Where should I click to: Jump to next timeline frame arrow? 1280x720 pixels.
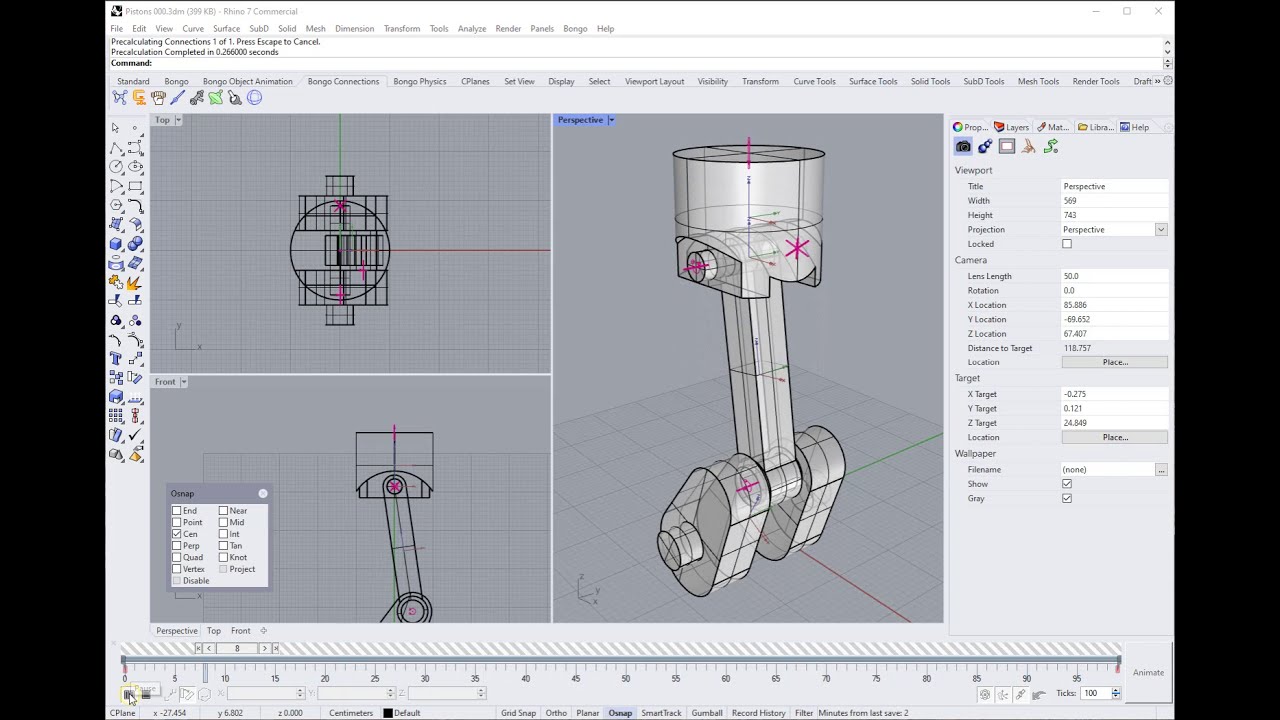[x=264, y=648]
